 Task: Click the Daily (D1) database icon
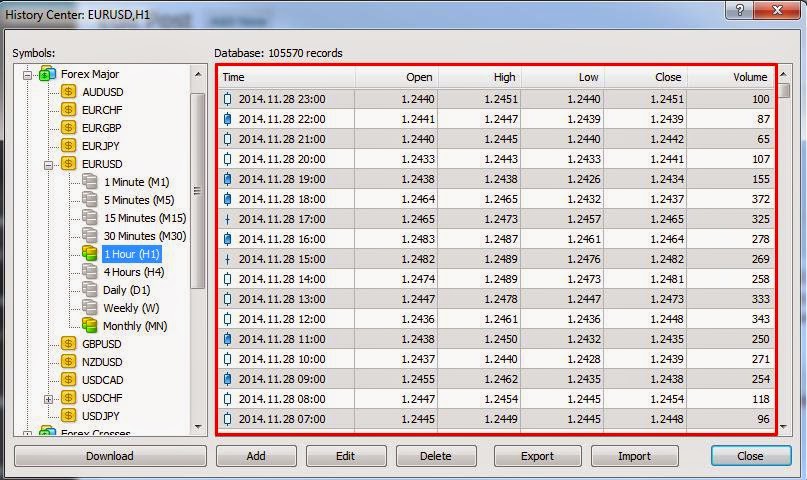pyautogui.click(x=90, y=289)
